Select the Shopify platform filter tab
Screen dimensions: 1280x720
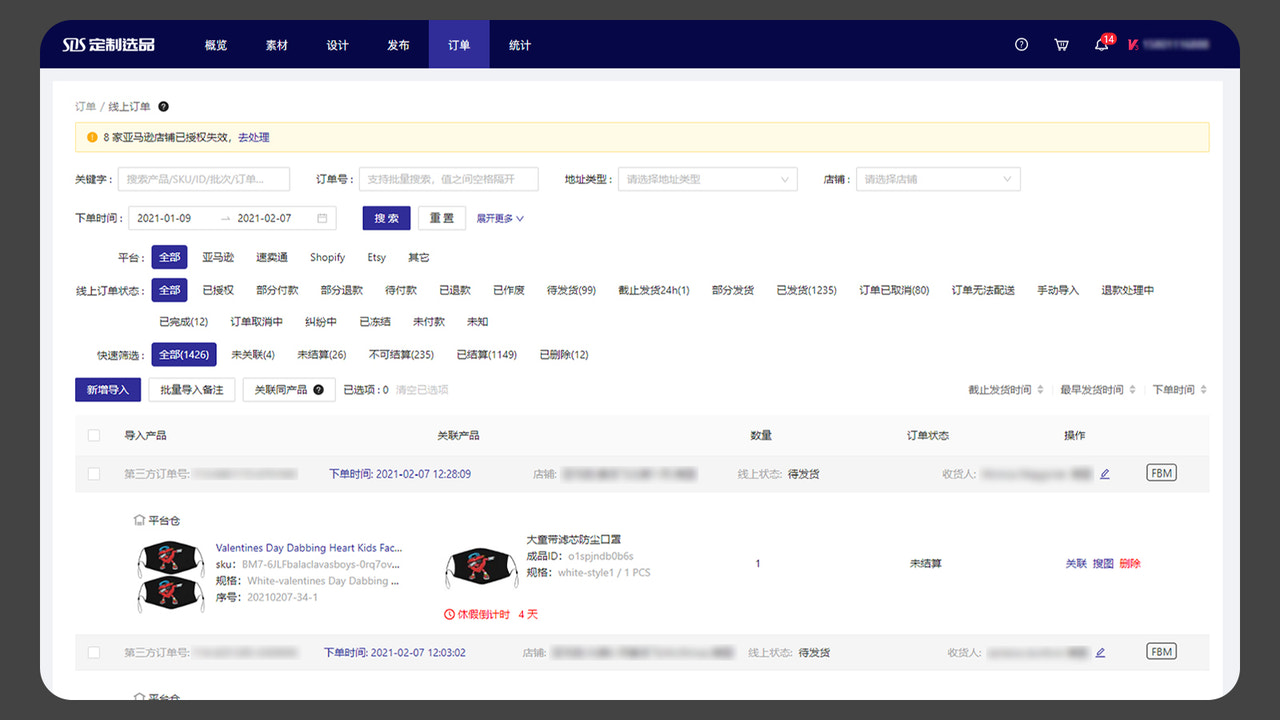[x=327, y=257]
